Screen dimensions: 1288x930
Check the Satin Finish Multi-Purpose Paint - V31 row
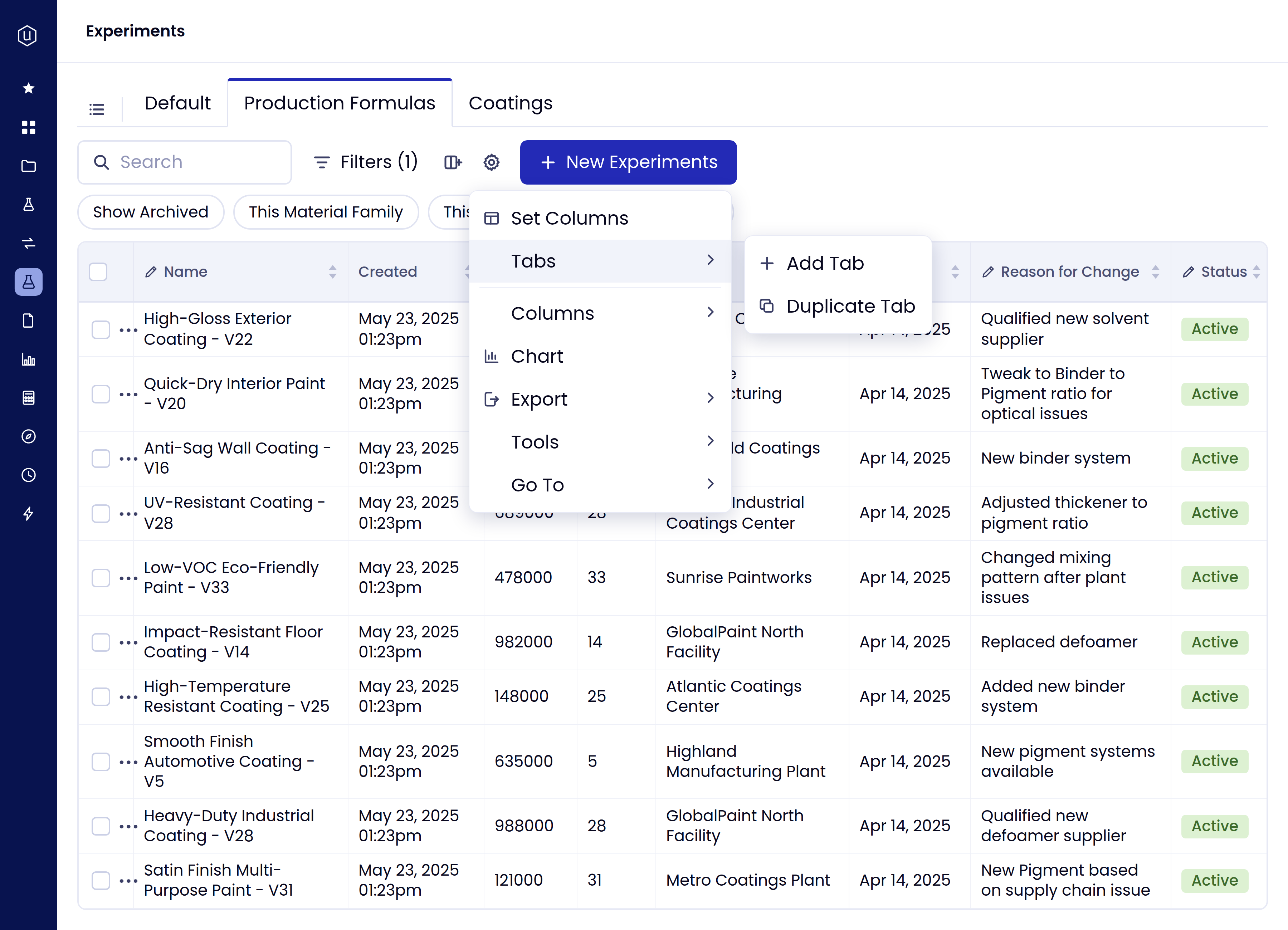point(101,880)
